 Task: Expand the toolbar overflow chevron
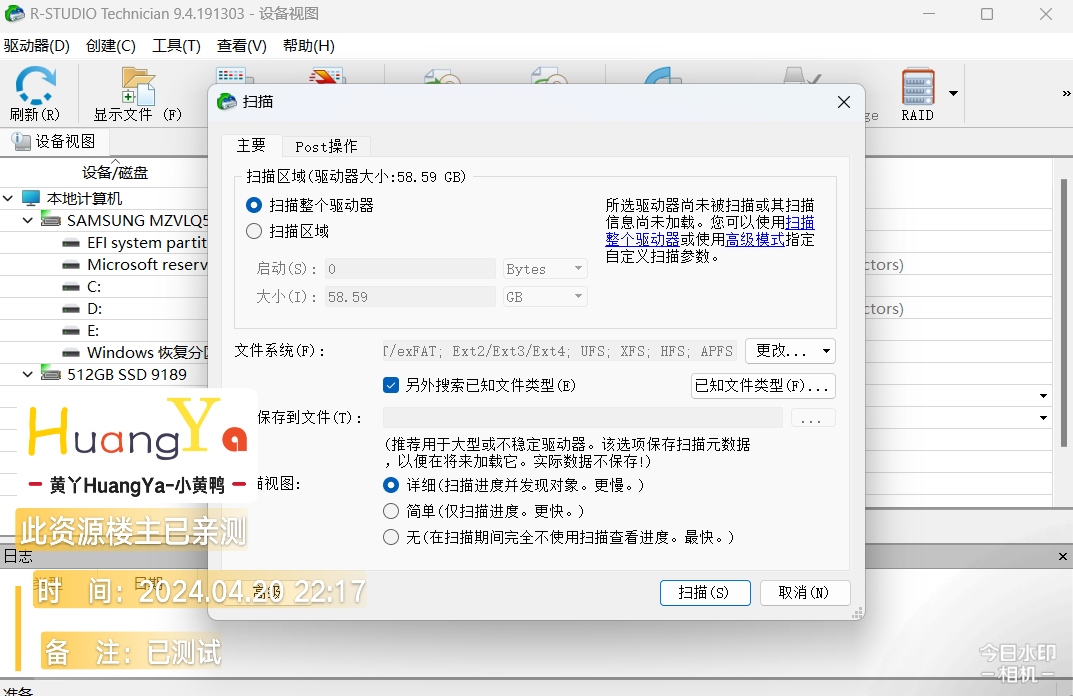point(1065,93)
